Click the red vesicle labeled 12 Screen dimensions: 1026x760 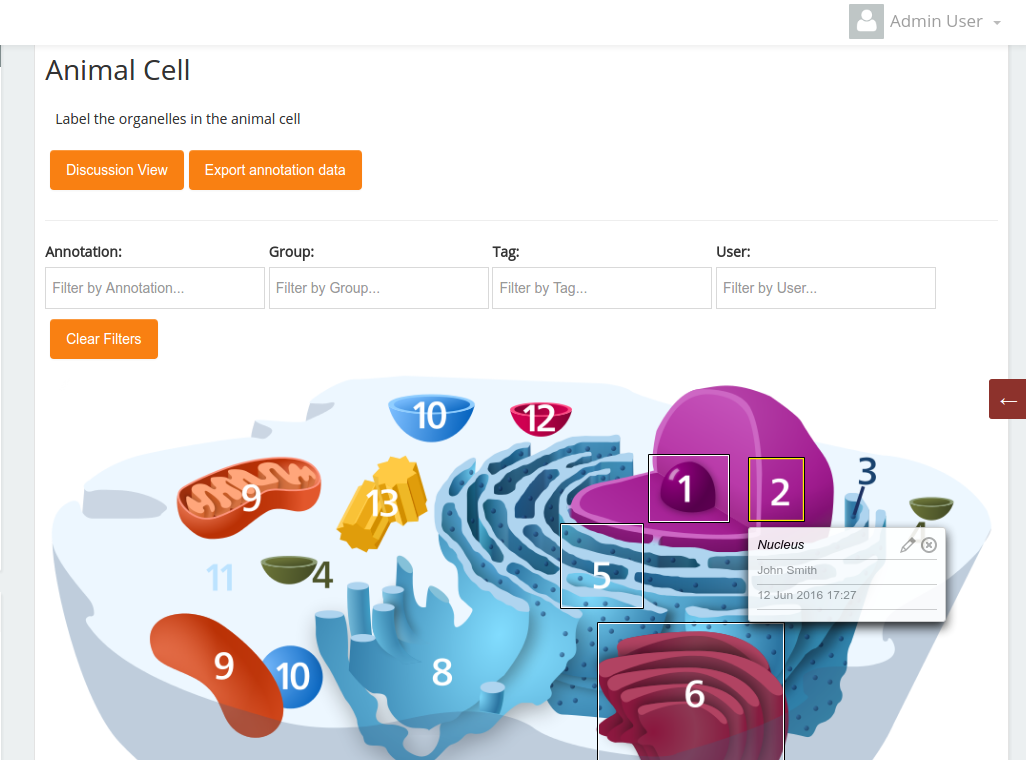540,419
